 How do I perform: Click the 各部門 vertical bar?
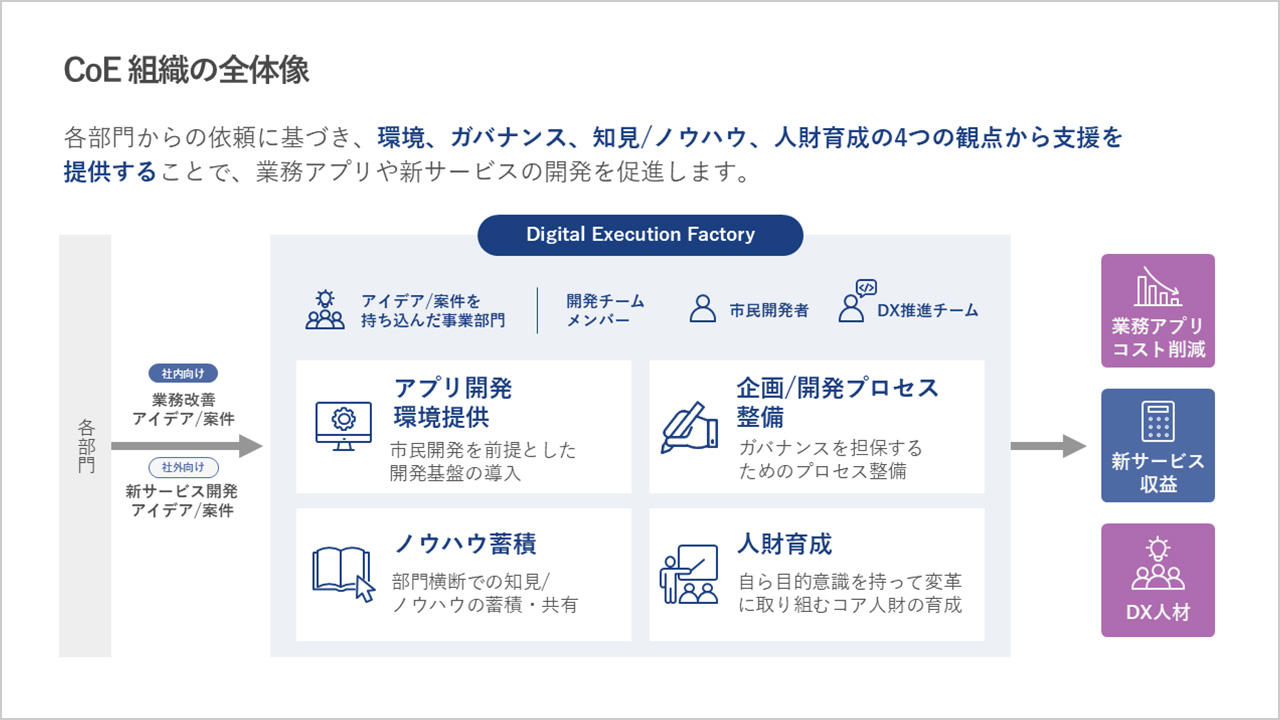point(85,446)
